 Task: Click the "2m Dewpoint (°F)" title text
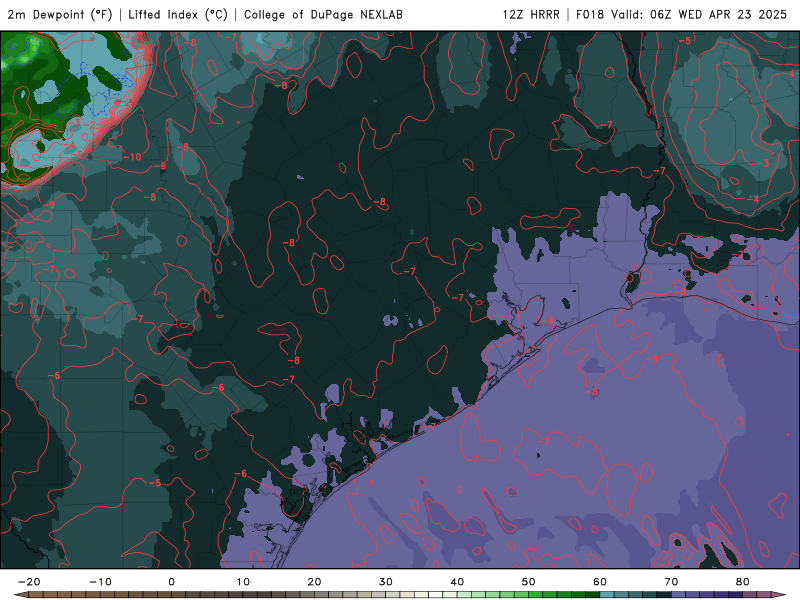point(60,15)
